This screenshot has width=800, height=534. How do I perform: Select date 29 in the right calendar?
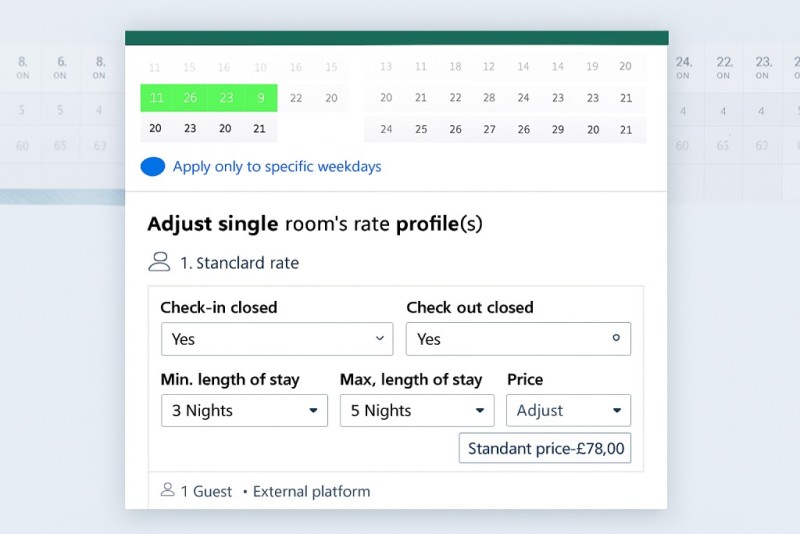[558, 129]
